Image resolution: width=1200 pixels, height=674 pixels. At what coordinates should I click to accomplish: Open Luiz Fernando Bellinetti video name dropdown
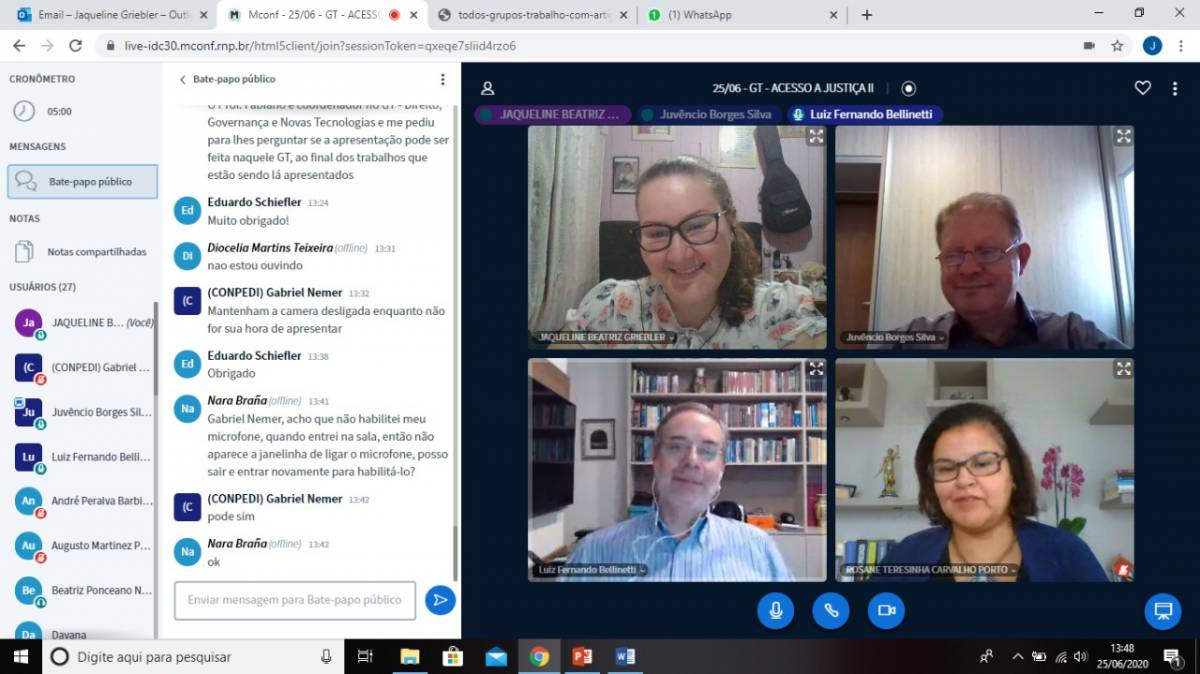[589, 570]
